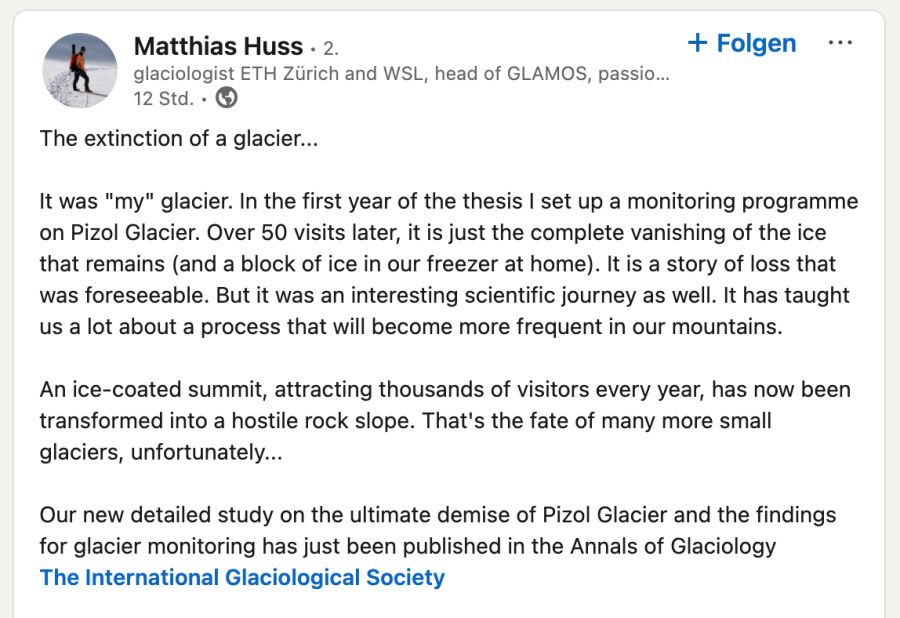The width and height of the screenshot is (900, 618).
Task: Click the "12 Std." post timestamp
Action: [x=164, y=98]
